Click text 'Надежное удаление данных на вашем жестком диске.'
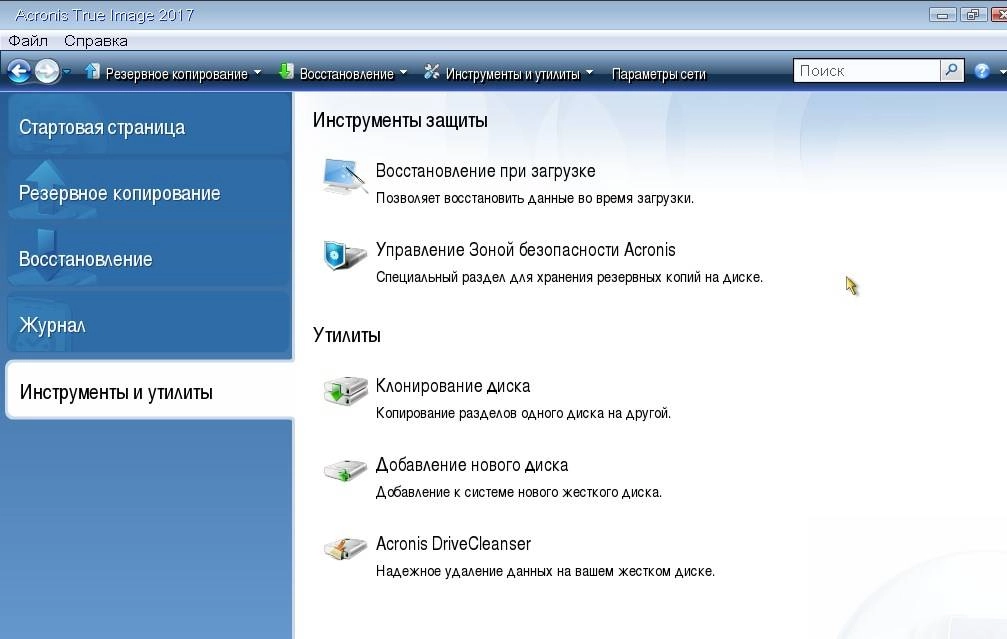 tap(545, 572)
